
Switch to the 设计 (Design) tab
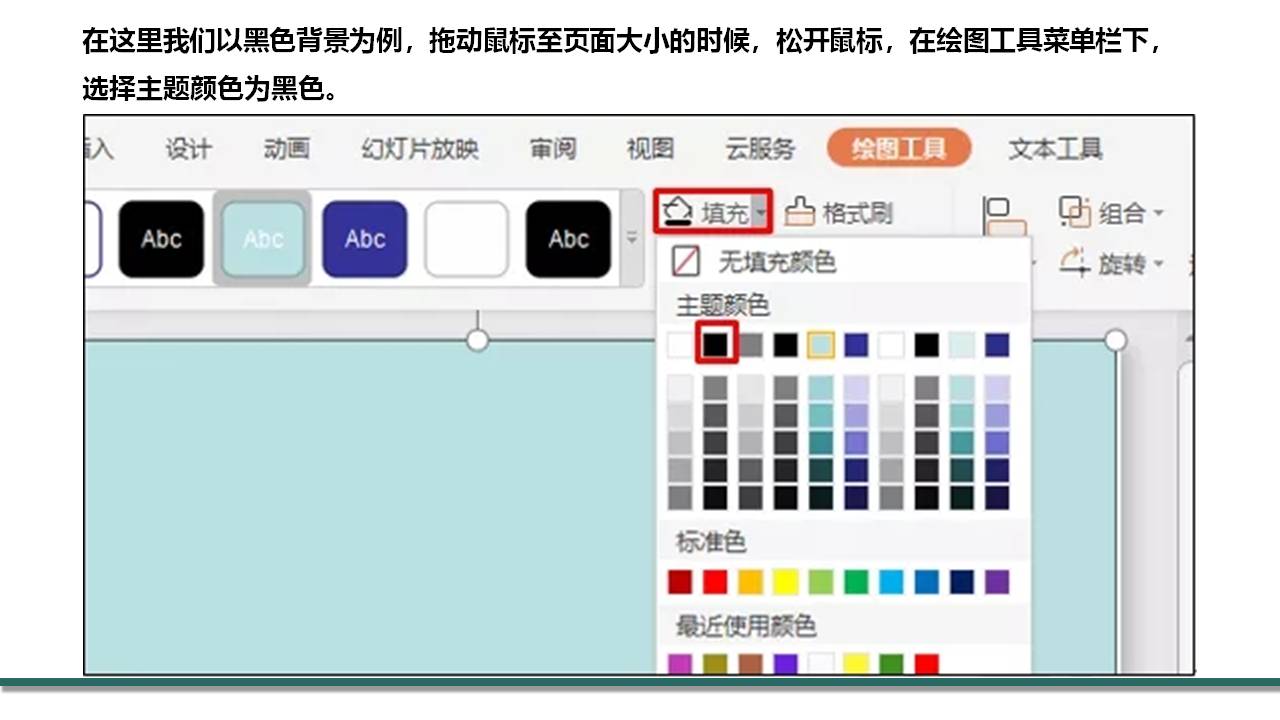coord(188,149)
